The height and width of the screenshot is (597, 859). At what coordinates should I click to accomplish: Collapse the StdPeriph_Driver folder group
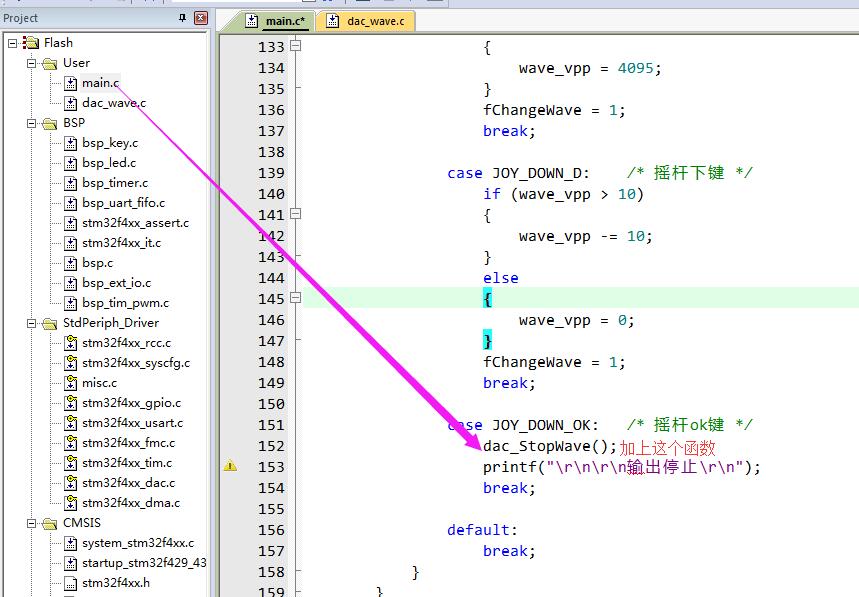point(32,323)
